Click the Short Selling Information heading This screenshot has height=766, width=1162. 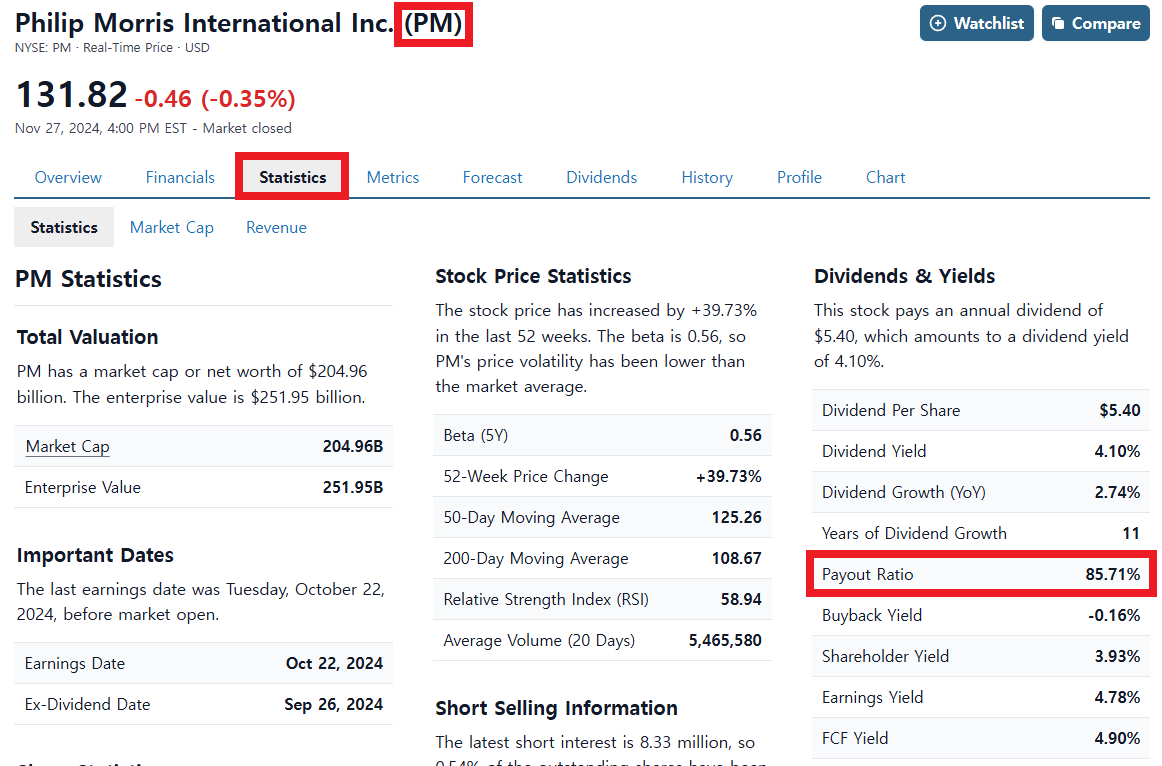click(557, 708)
